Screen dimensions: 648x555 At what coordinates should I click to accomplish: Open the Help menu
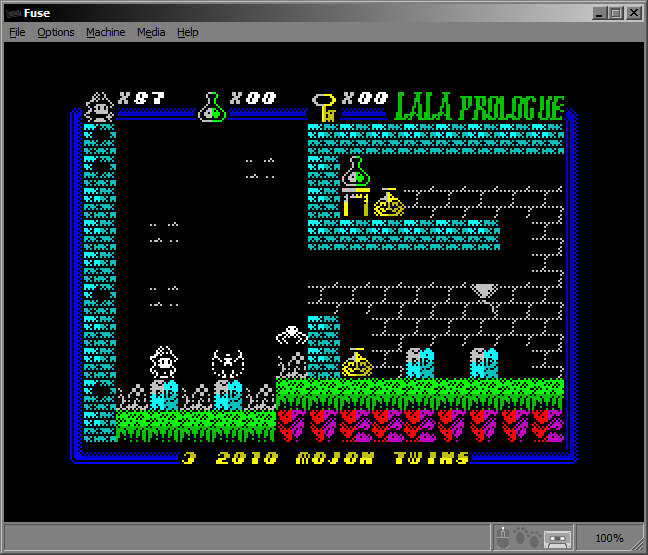click(x=188, y=32)
